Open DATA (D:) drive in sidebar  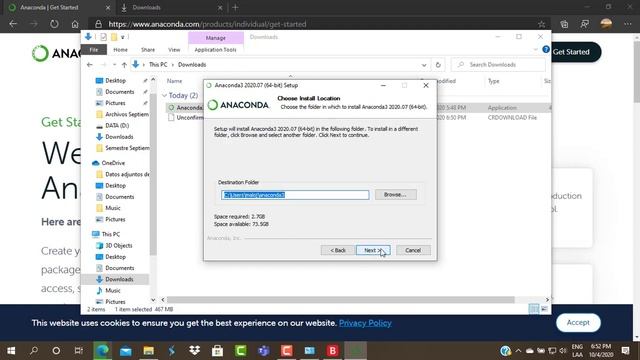[117, 126]
